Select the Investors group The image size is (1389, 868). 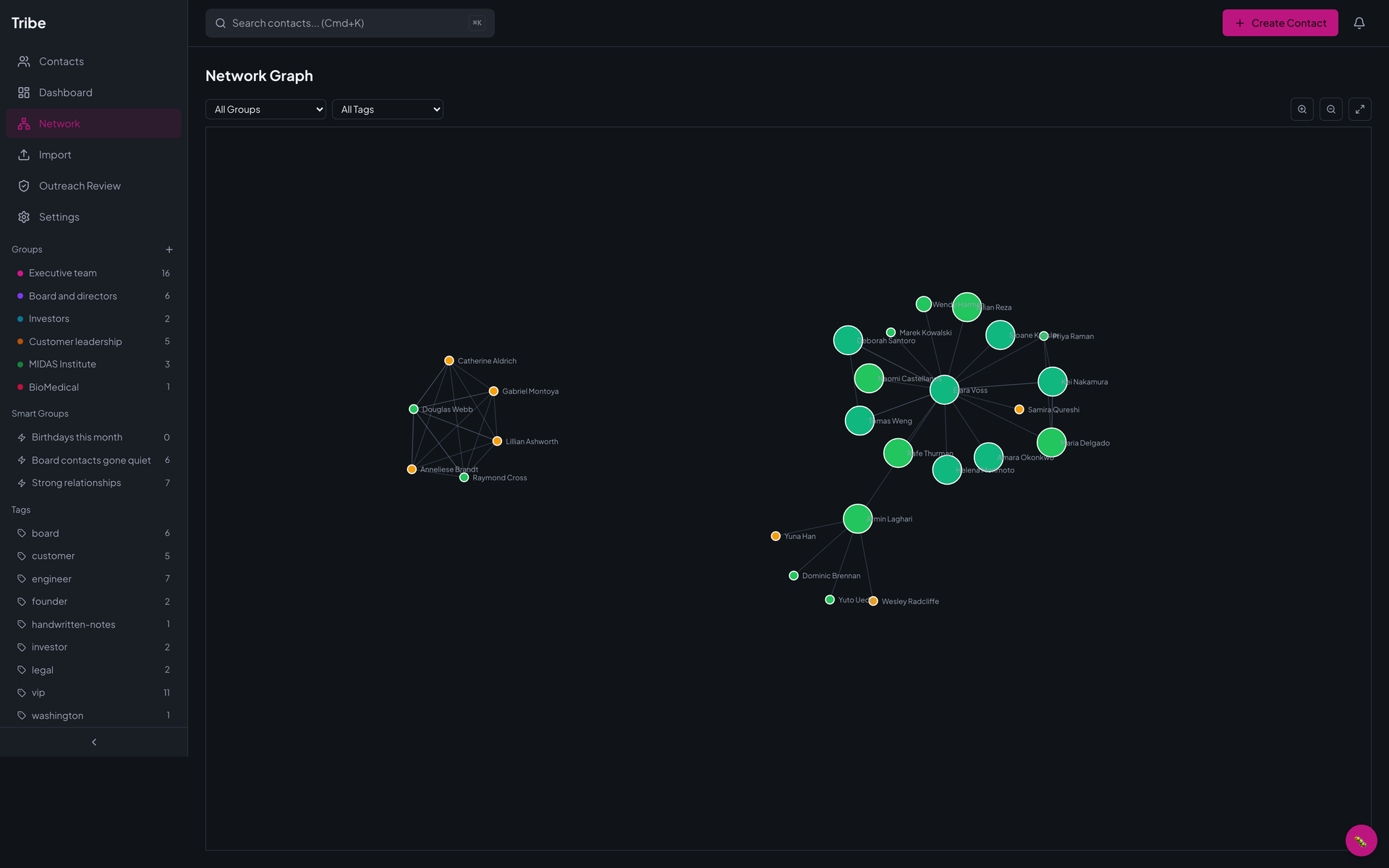coord(94,319)
